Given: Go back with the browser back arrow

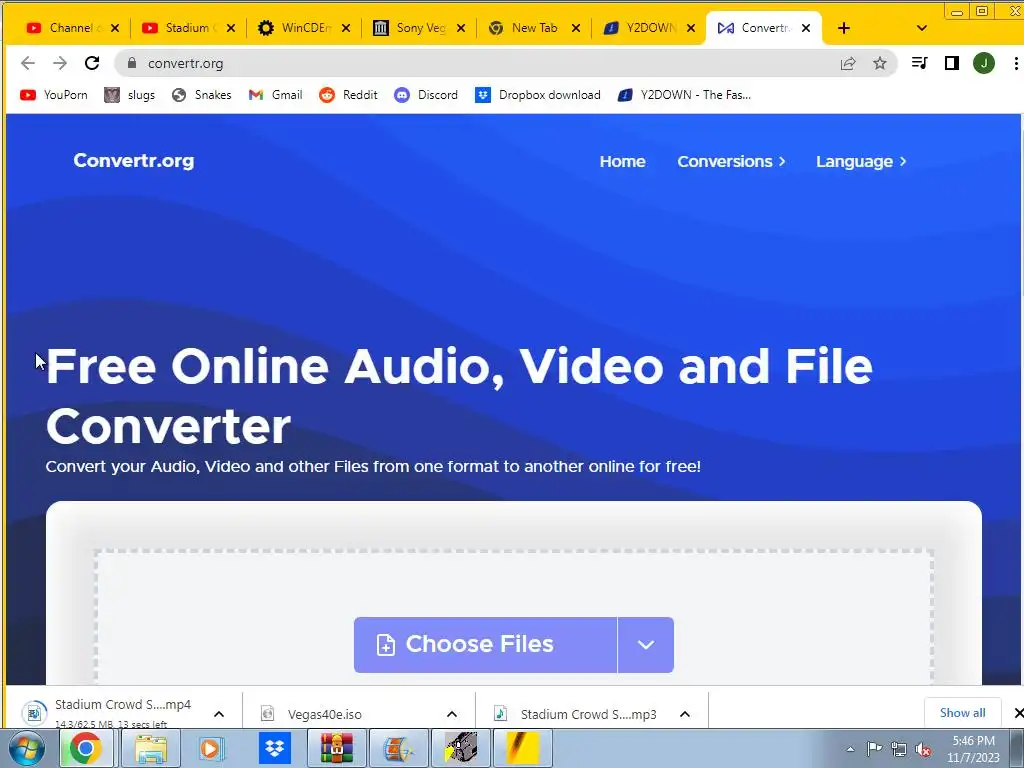Looking at the screenshot, I should (x=27, y=63).
